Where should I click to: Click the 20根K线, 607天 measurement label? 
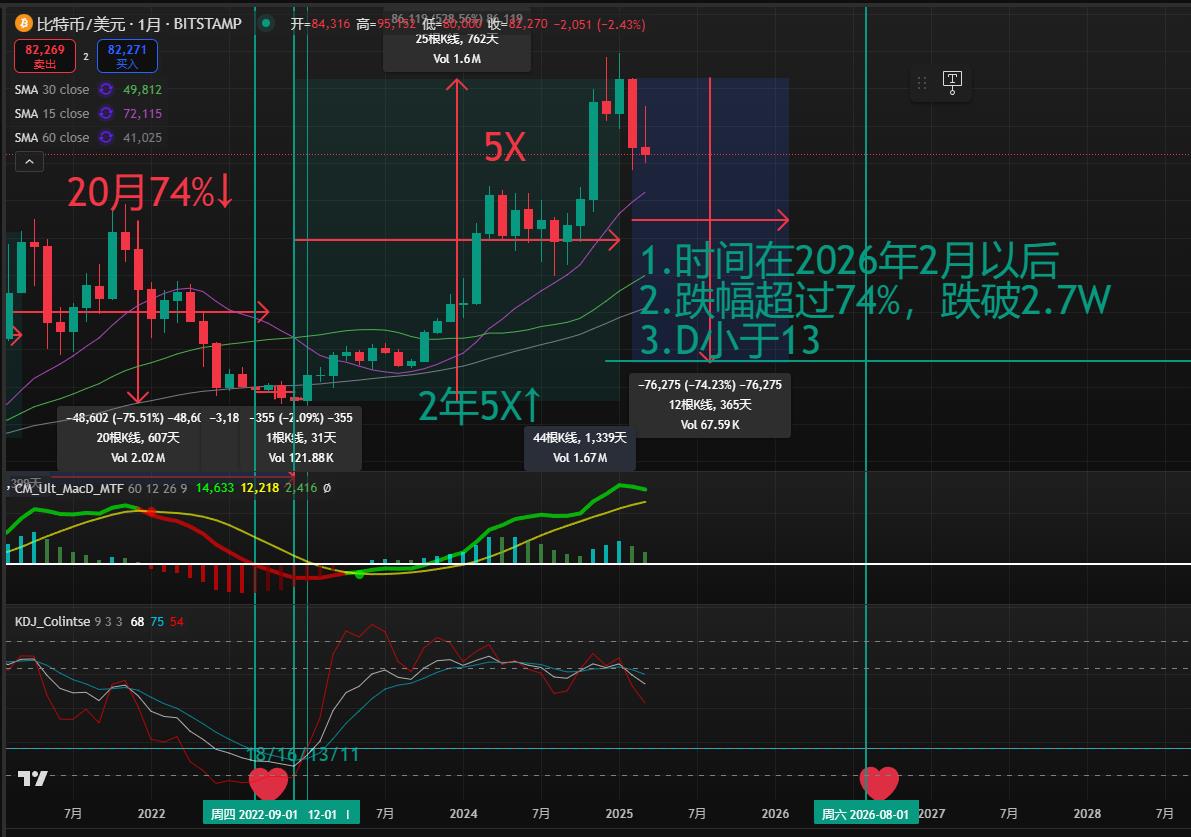137,437
